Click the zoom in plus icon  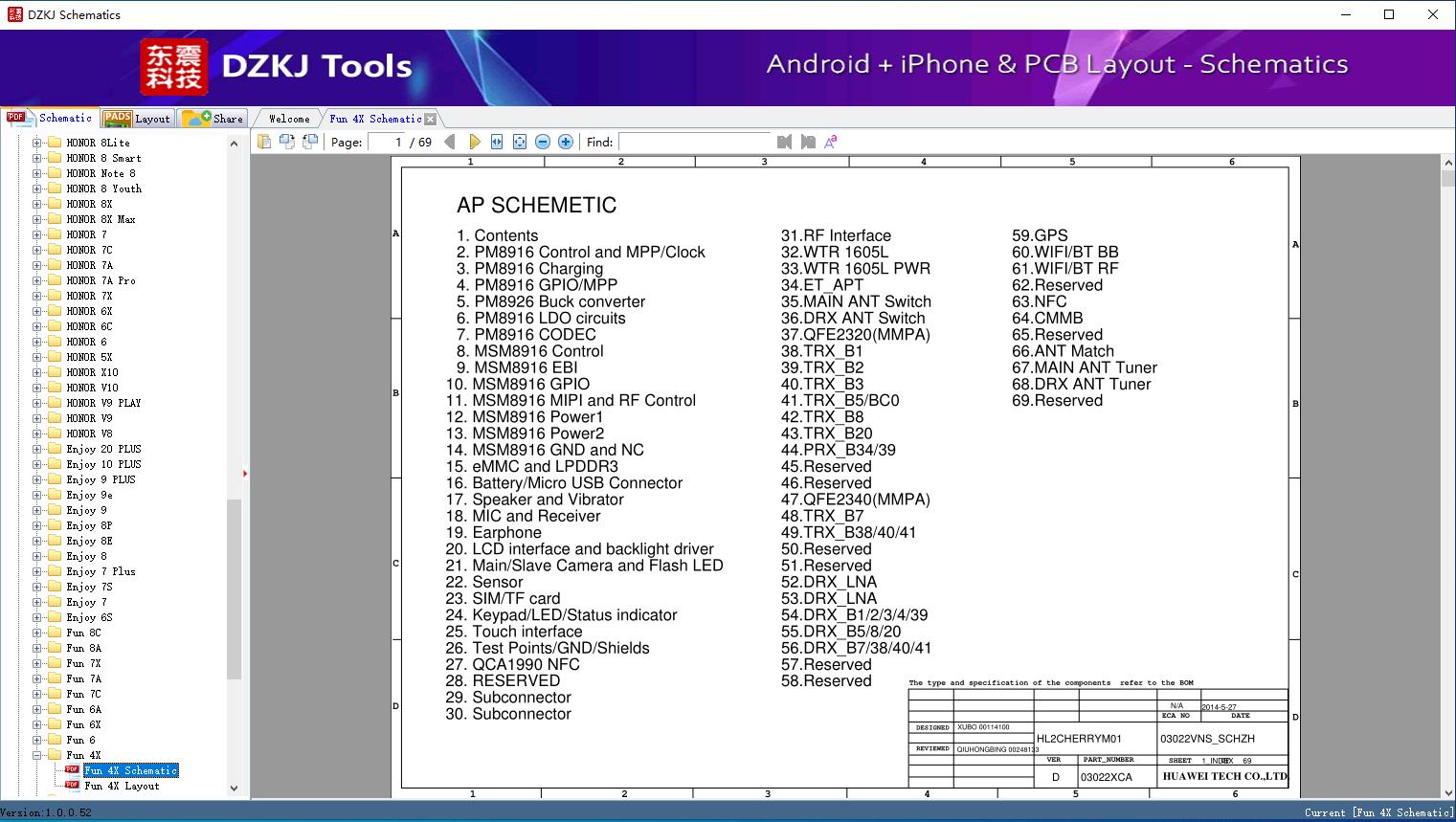coord(566,142)
